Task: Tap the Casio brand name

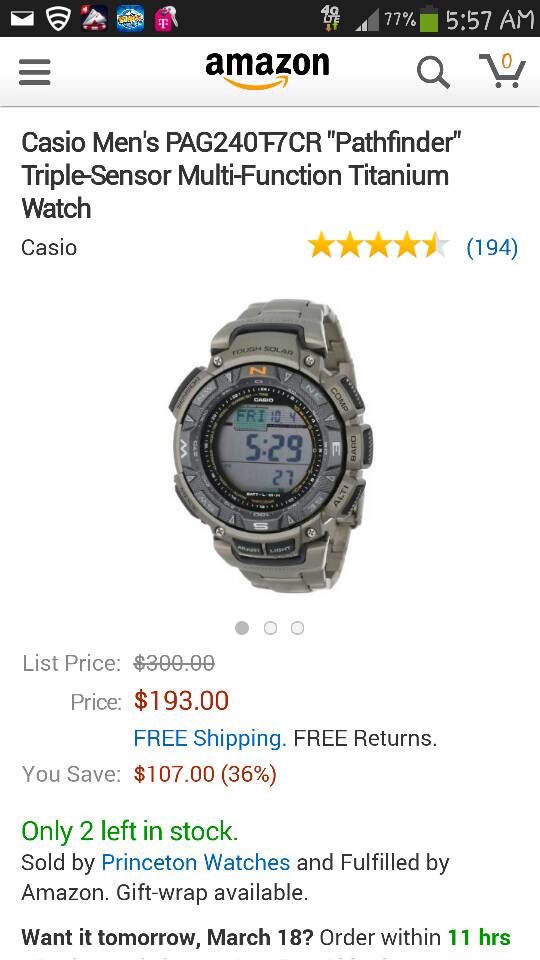Action: pyautogui.click(x=49, y=247)
